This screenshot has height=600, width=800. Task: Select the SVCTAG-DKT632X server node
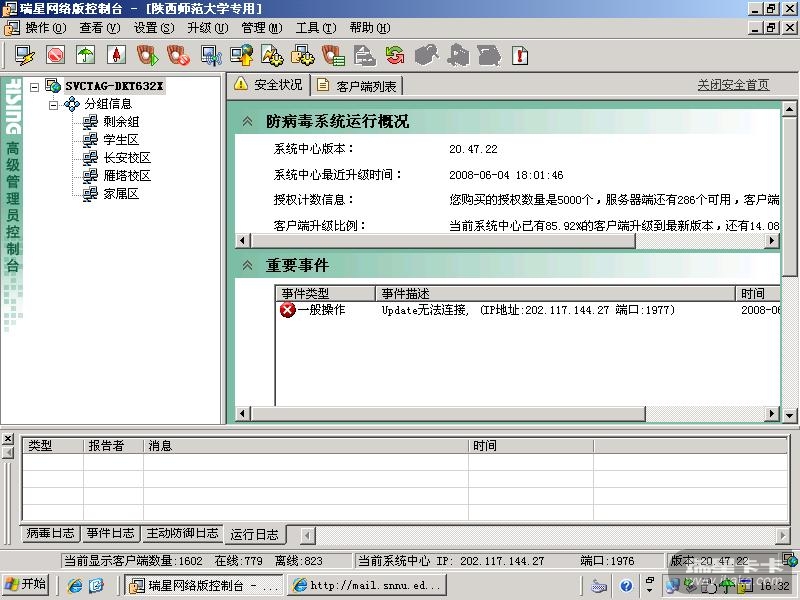point(114,86)
